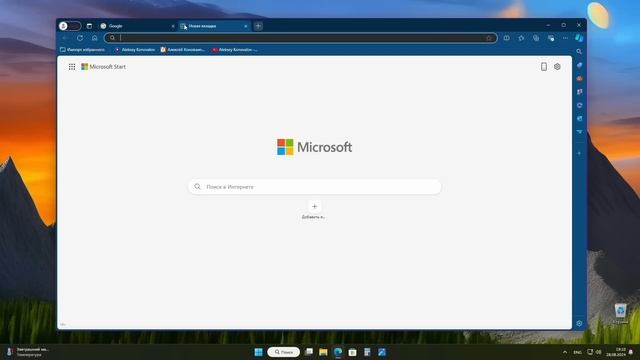
Task: Add page to favorites star in address bar
Action: (x=489, y=38)
